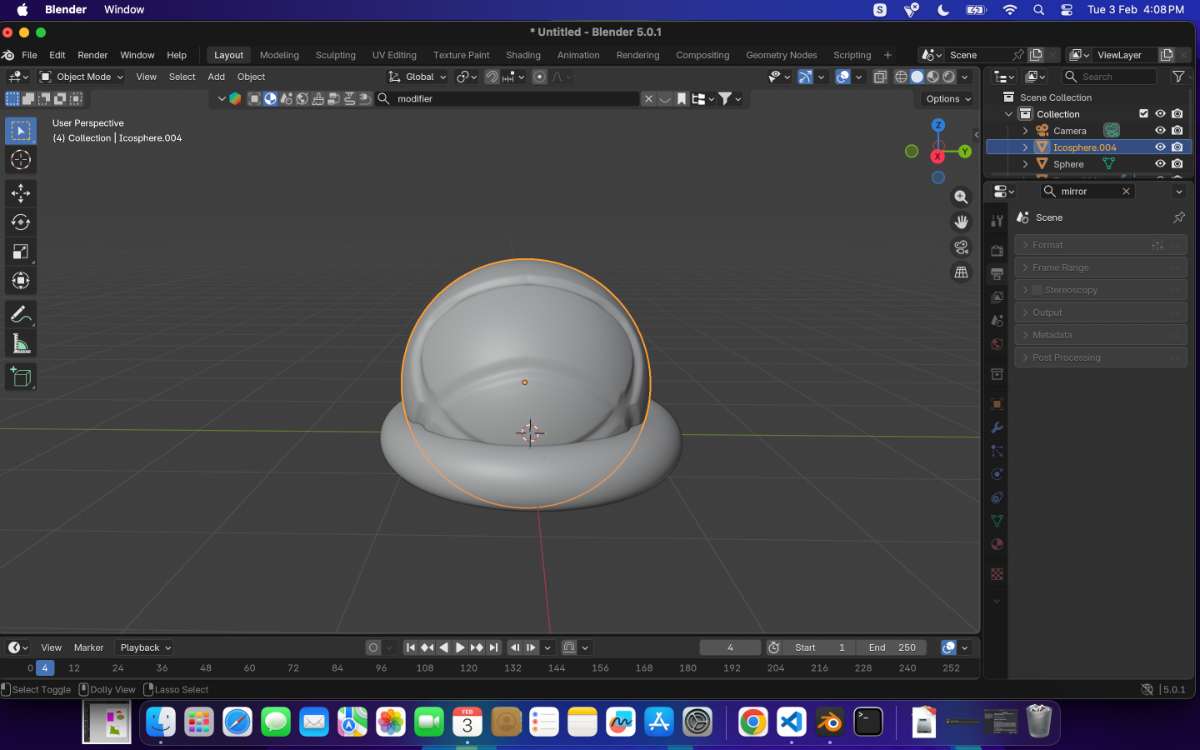Toggle Camera visibility eye icon

click(x=1160, y=130)
